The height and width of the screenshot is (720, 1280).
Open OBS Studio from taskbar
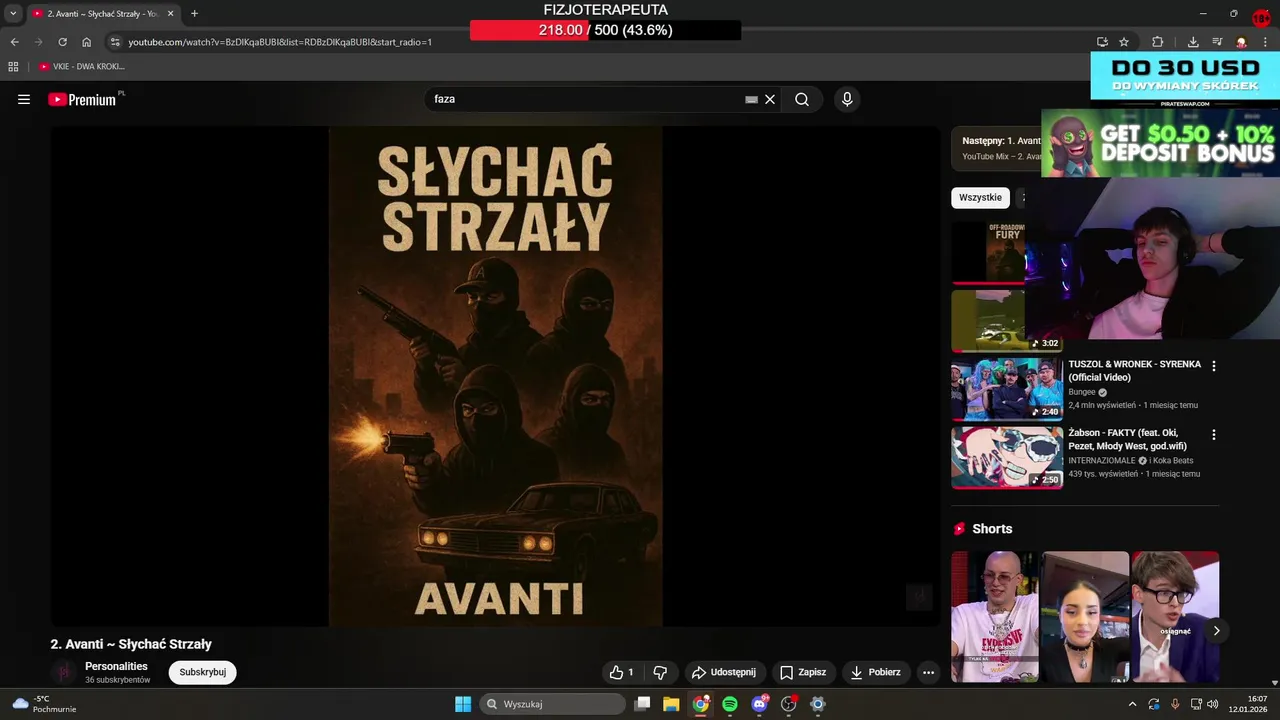pyautogui.click(x=788, y=704)
